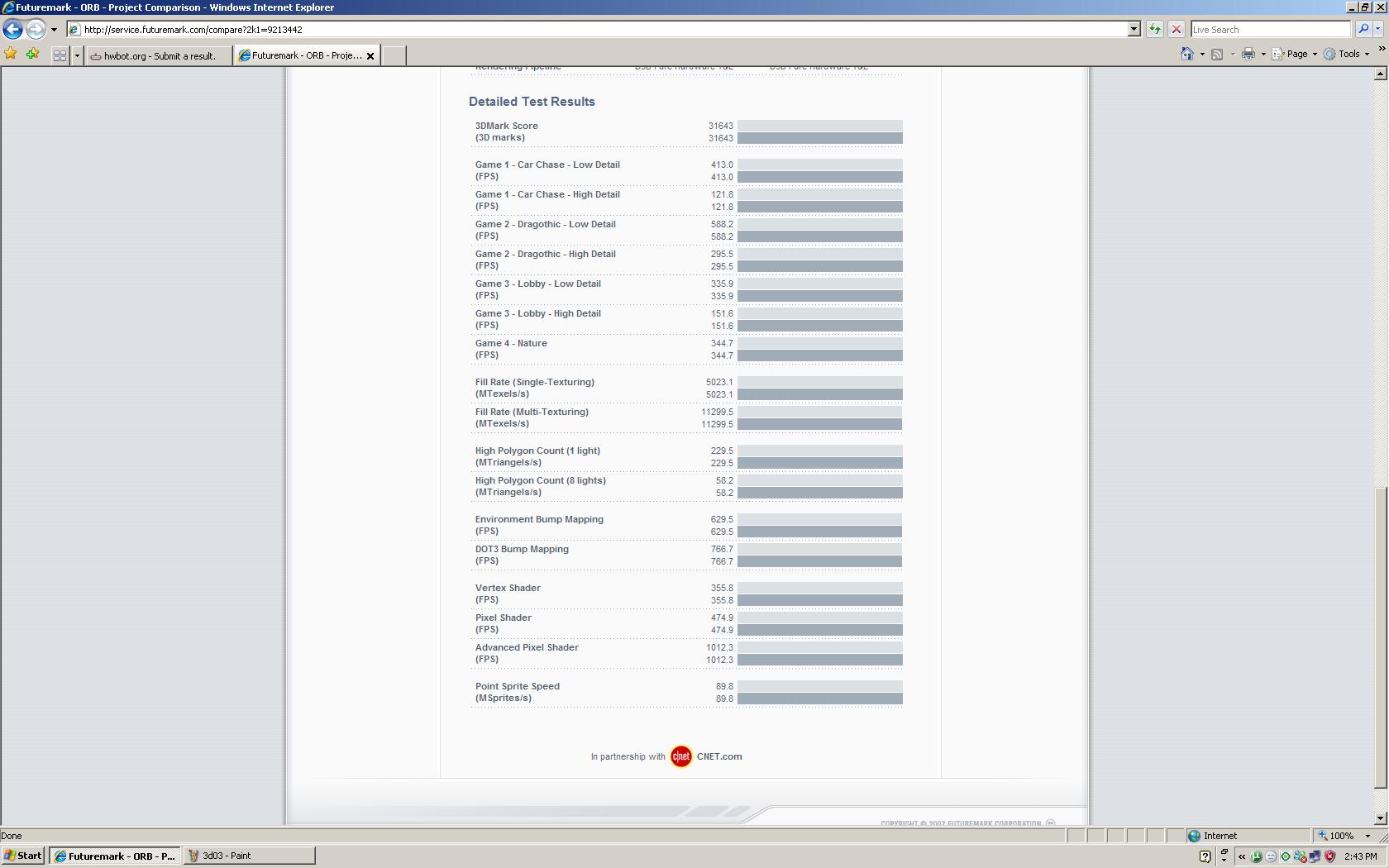Viewport: 1389px width, 868px height.
Task: Click the vertical scrollbar thumb
Action: [x=1380, y=637]
